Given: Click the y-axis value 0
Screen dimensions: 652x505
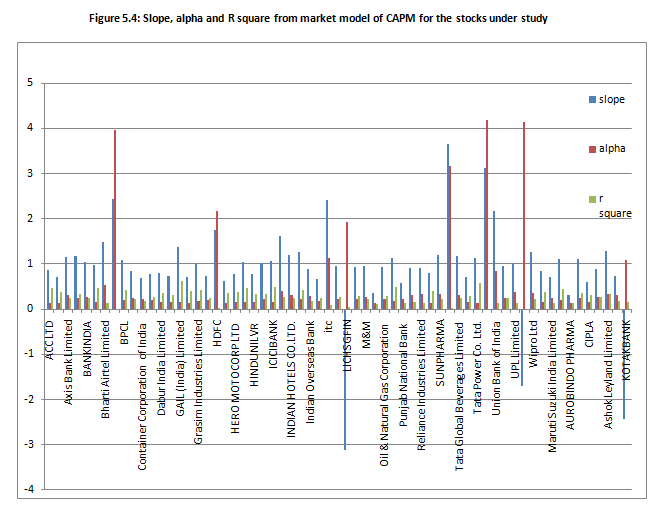Looking at the screenshot, I should pyautogui.click(x=30, y=309).
